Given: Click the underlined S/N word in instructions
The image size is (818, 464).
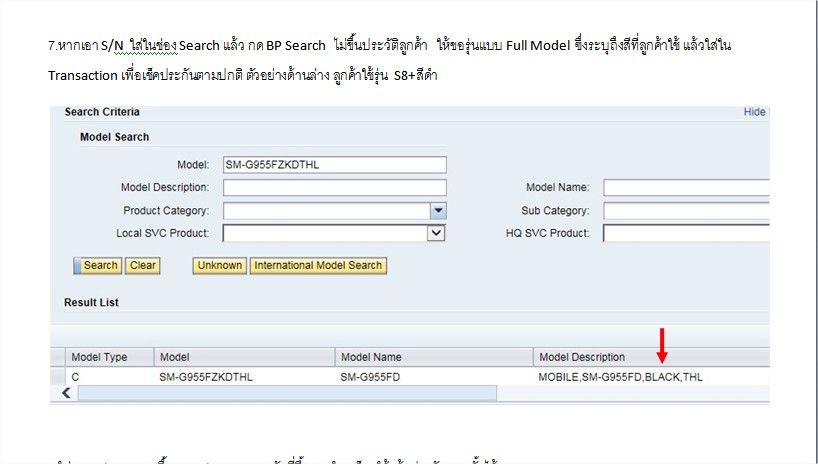Looking at the screenshot, I should tap(112, 45).
